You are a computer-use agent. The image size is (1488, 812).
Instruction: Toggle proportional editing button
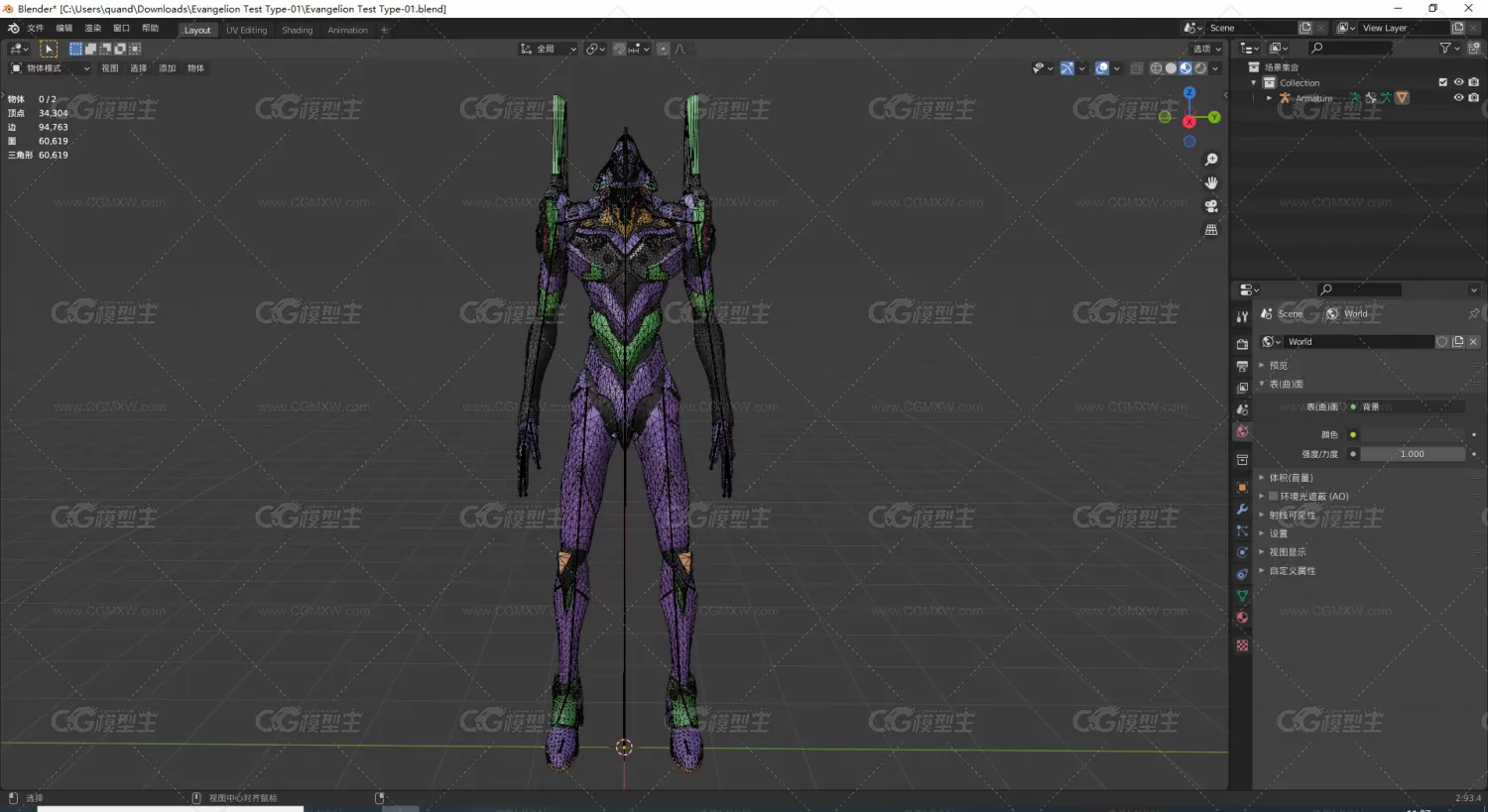pyautogui.click(x=664, y=49)
